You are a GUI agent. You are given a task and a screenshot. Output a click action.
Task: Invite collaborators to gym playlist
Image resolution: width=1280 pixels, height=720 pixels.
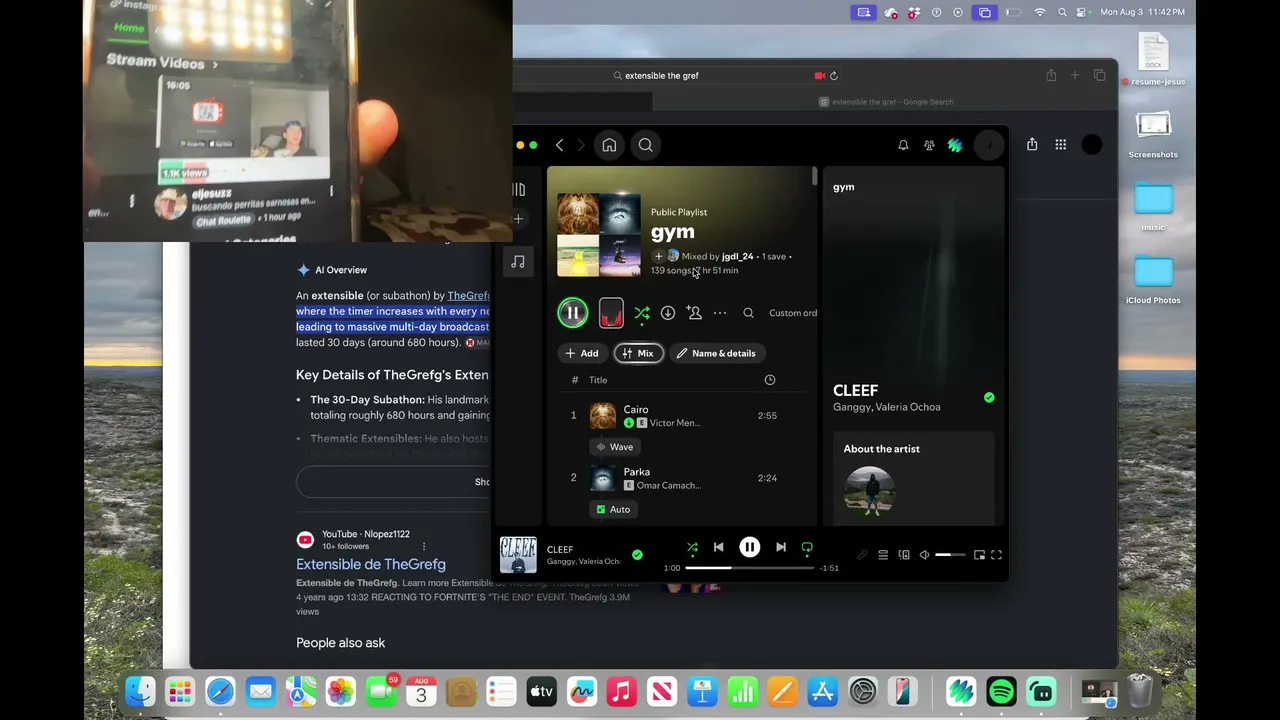tap(694, 313)
